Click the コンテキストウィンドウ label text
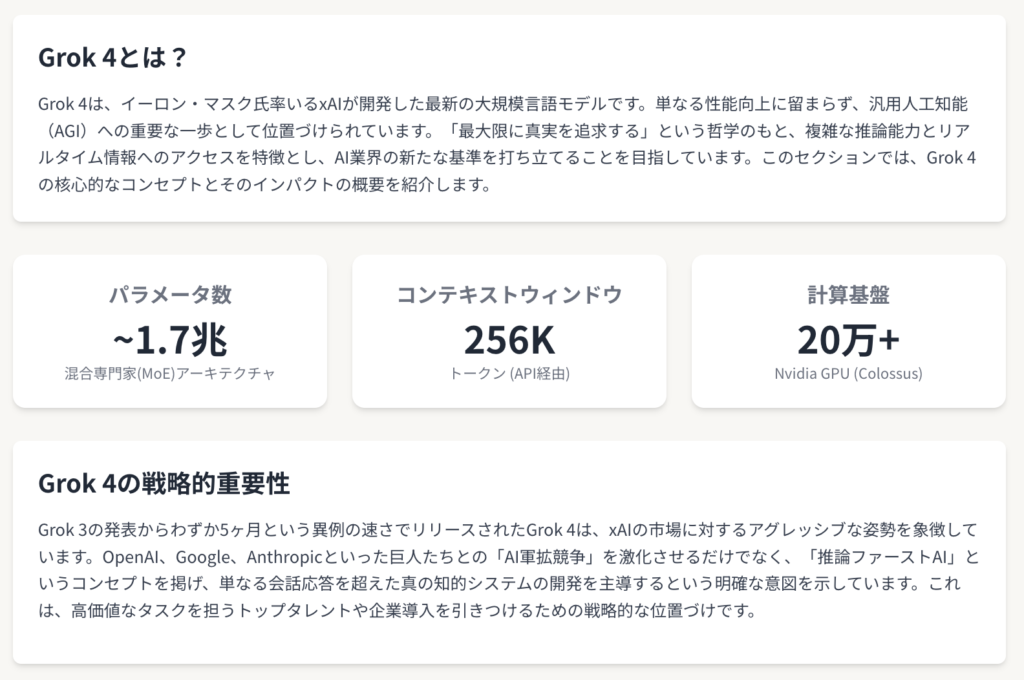Image resolution: width=1024 pixels, height=680 pixels. [x=509, y=295]
